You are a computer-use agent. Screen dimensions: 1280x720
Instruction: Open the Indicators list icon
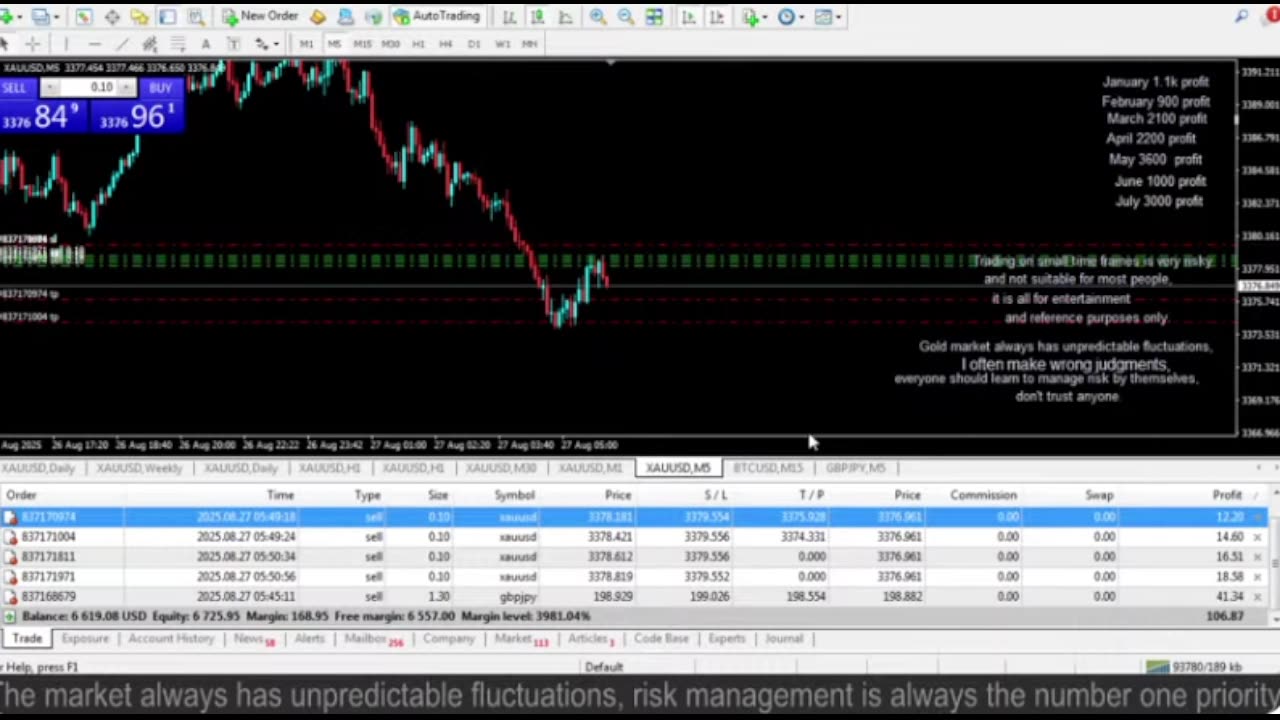[750, 17]
